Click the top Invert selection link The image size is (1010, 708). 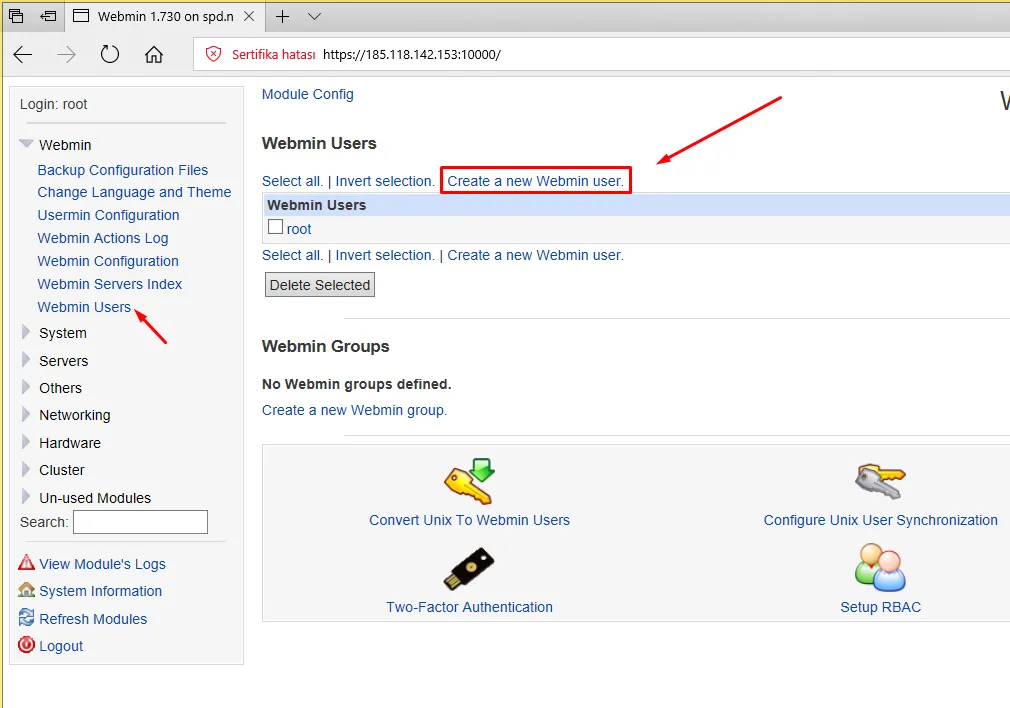click(385, 181)
